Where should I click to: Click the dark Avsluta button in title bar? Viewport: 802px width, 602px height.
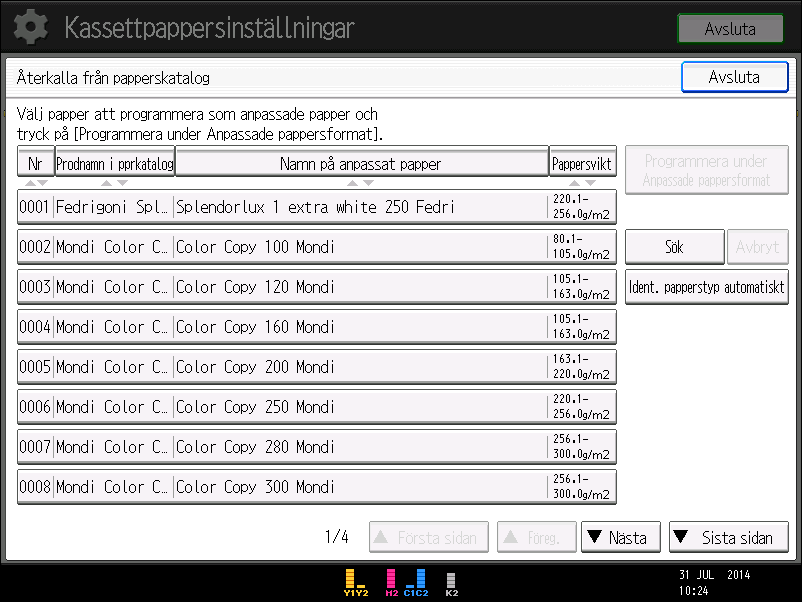[x=730, y=29]
